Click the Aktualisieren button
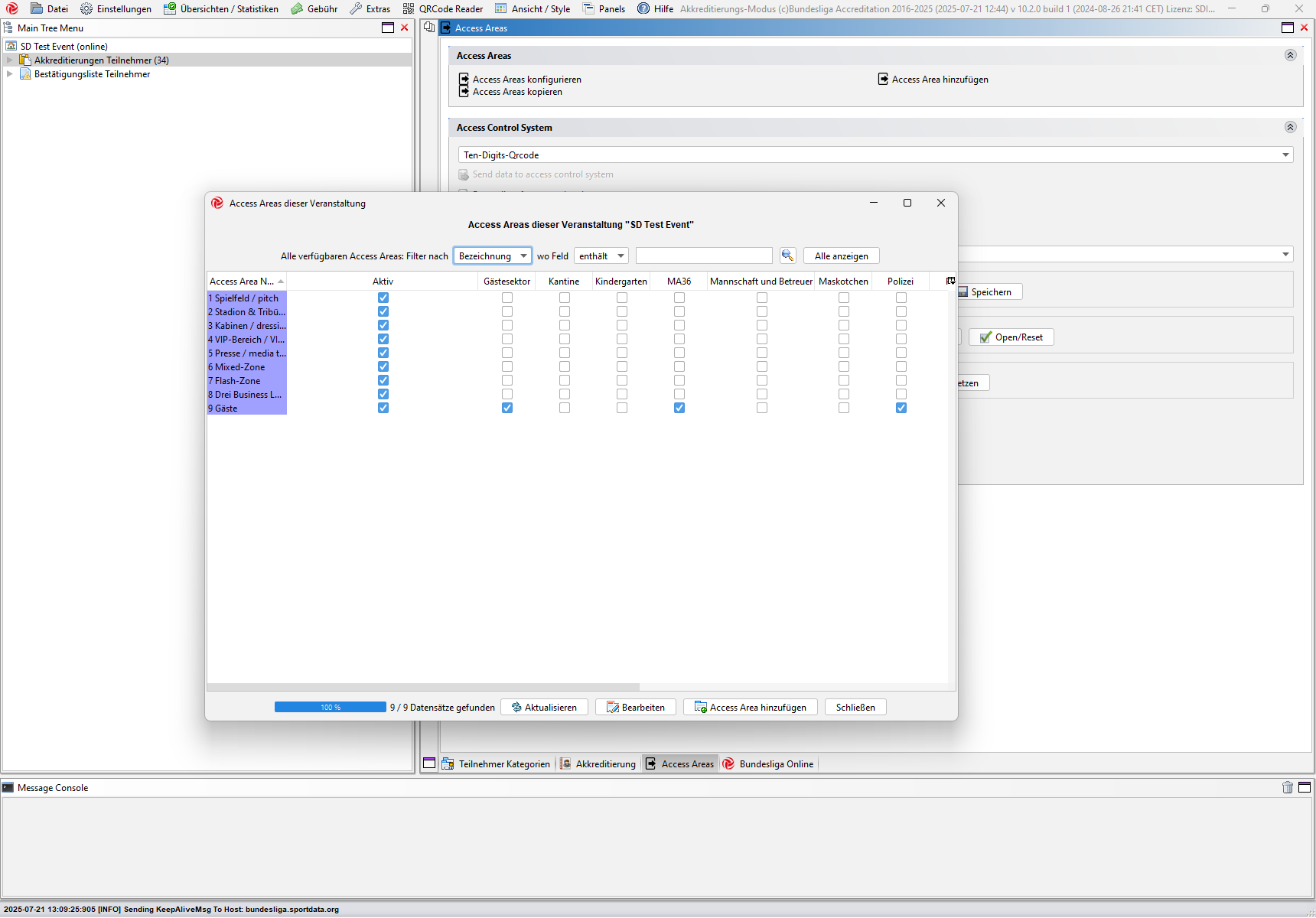The width and height of the screenshot is (1316, 918). [544, 707]
